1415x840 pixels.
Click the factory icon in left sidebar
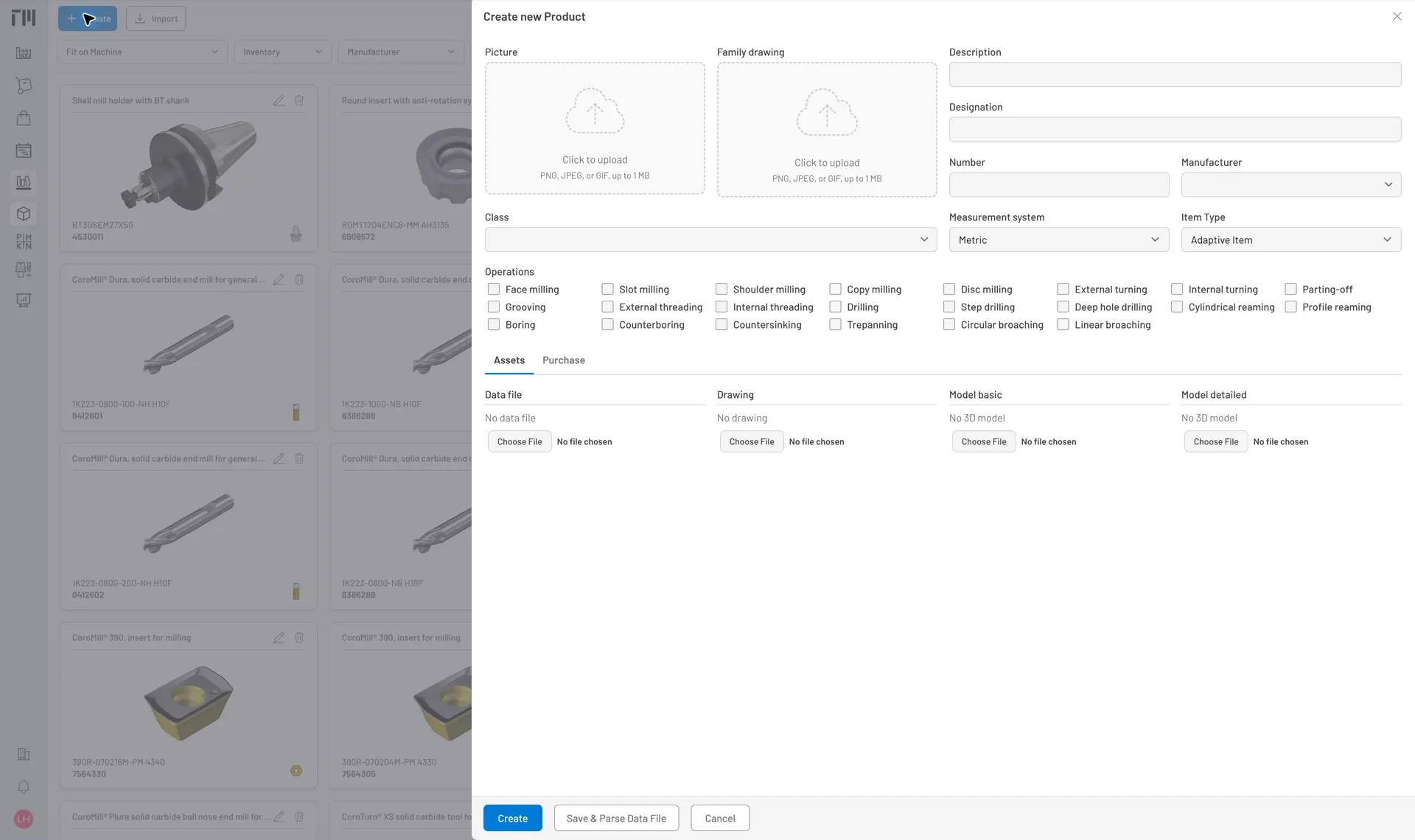24,53
